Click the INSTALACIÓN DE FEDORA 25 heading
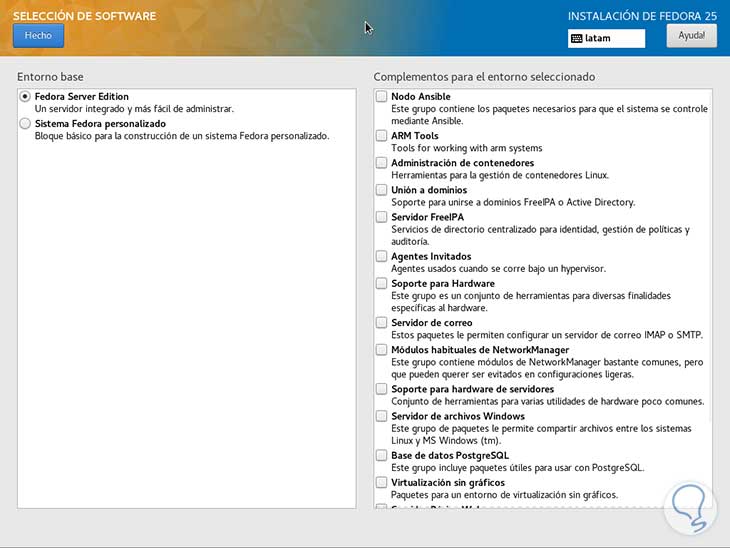Viewport: 730px width, 548px height. 642,16
